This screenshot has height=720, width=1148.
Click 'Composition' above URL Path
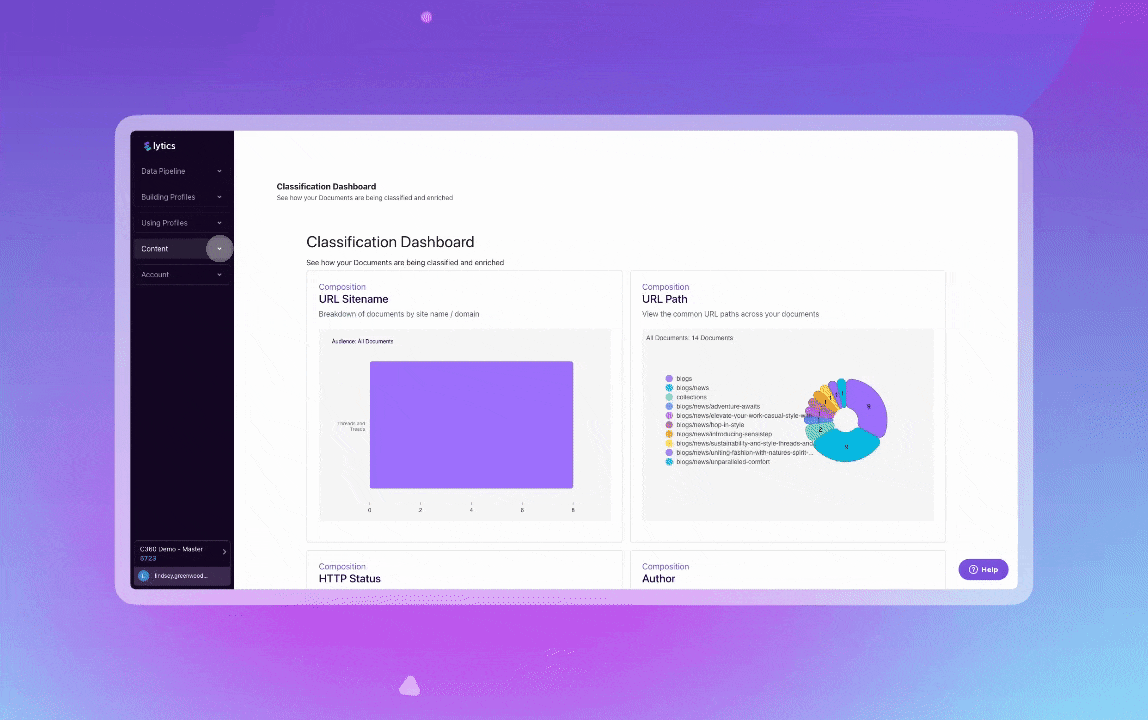coord(666,287)
